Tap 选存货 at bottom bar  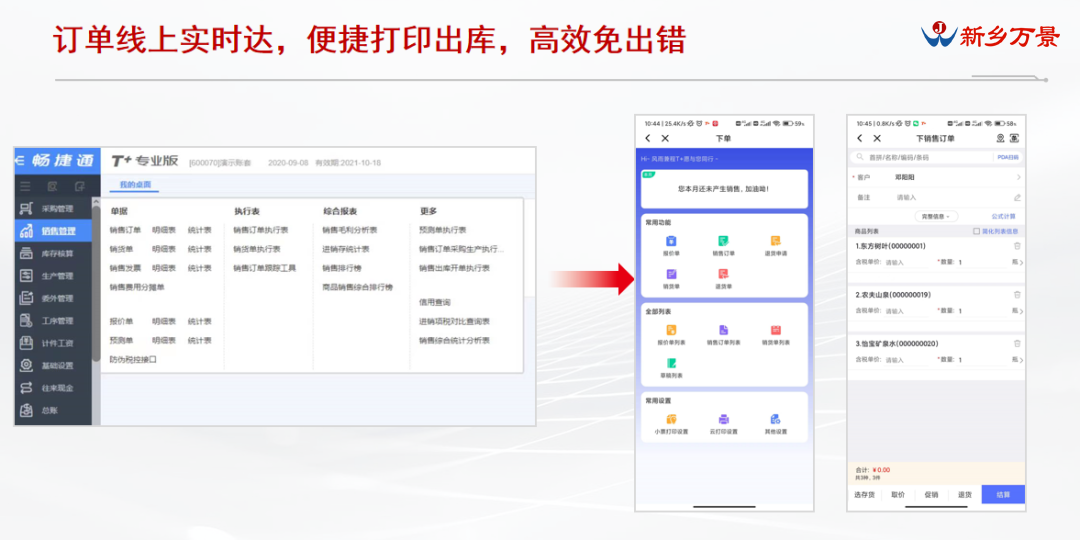(864, 495)
